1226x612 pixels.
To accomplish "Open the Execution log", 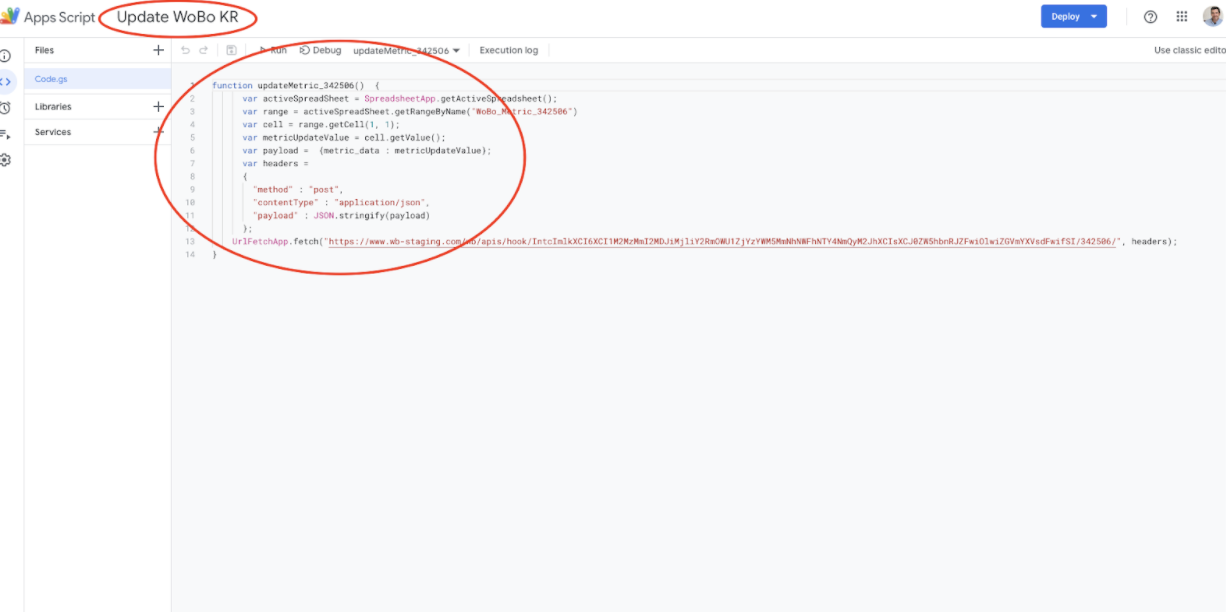I will (508, 50).
